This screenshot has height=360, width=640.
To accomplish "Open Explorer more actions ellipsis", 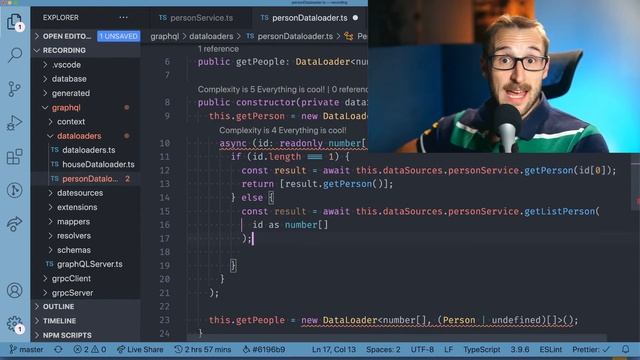I will click(123, 18).
